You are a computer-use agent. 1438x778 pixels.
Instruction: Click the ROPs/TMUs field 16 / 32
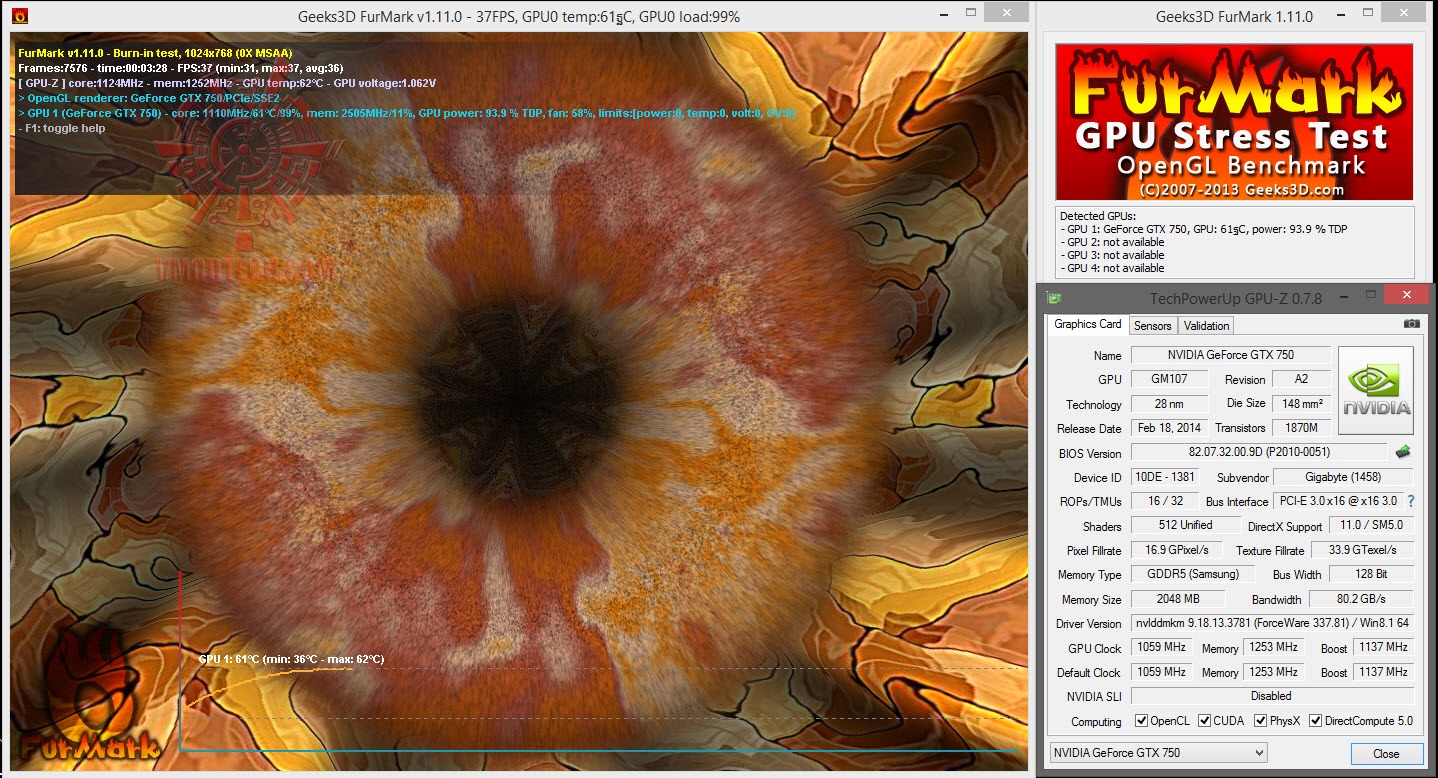(x=1164, y=501)
